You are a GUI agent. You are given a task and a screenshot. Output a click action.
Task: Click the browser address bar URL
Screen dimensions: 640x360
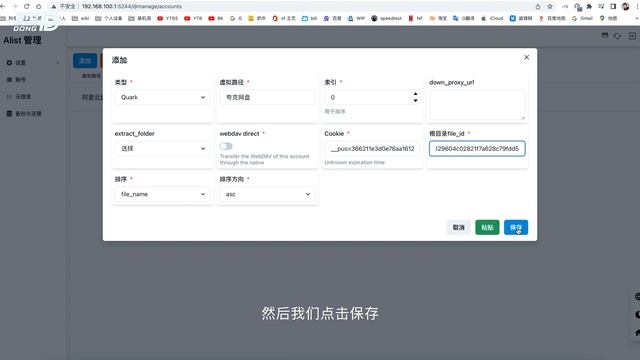pyautogui.click(x=131, y=7)
